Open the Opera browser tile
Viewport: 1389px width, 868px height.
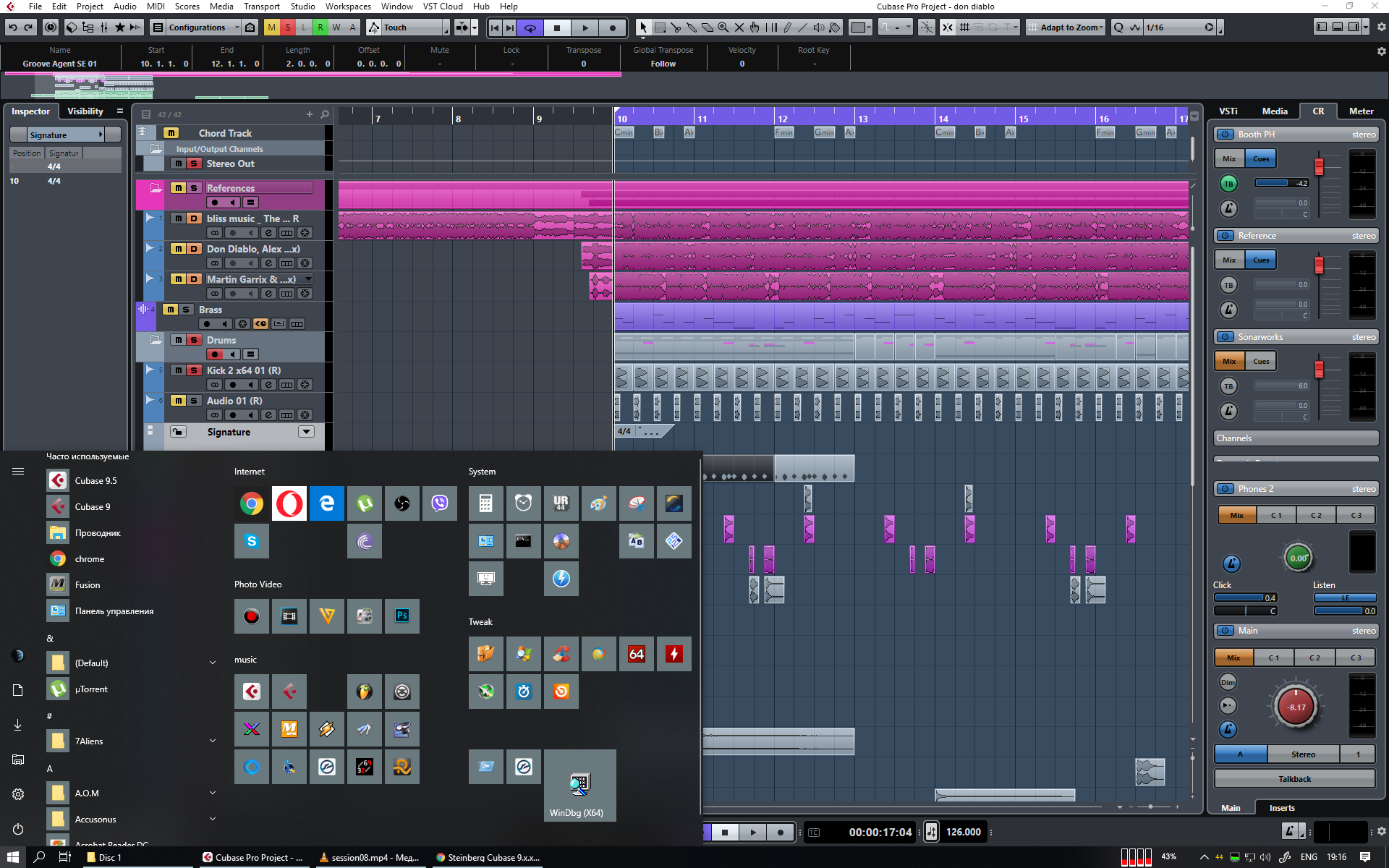point(289,503)
